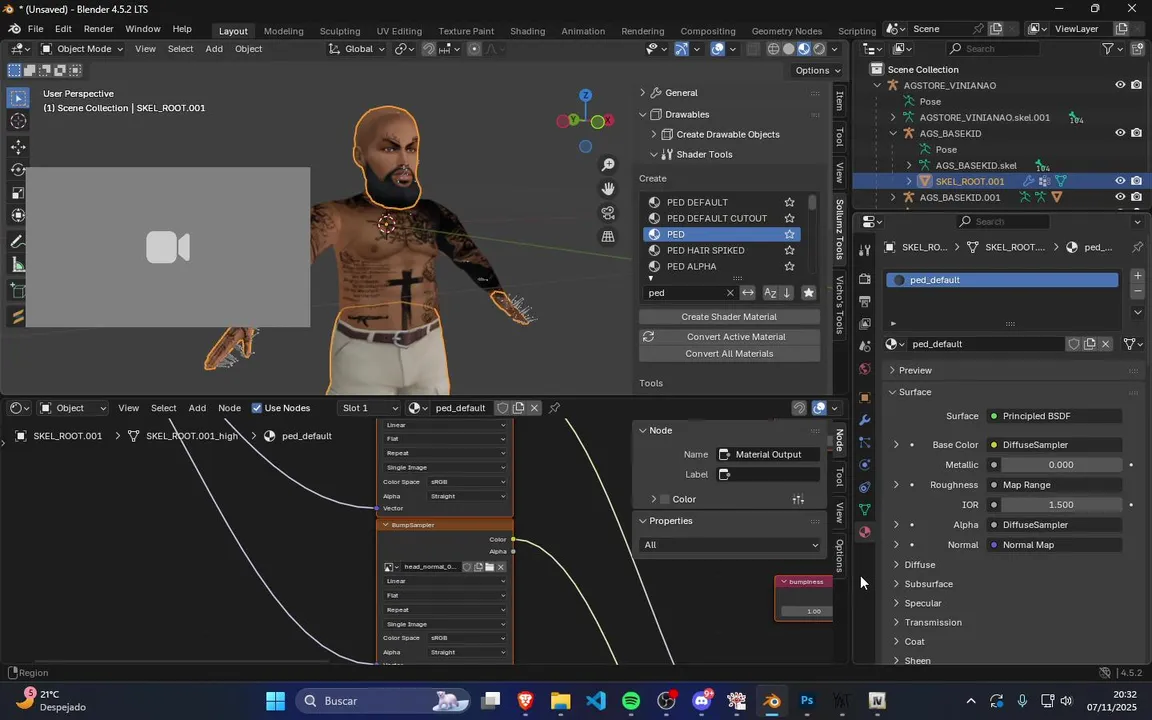Open the Render menu
Viewport: 1152px width, 720px height.
pos(98,29)
